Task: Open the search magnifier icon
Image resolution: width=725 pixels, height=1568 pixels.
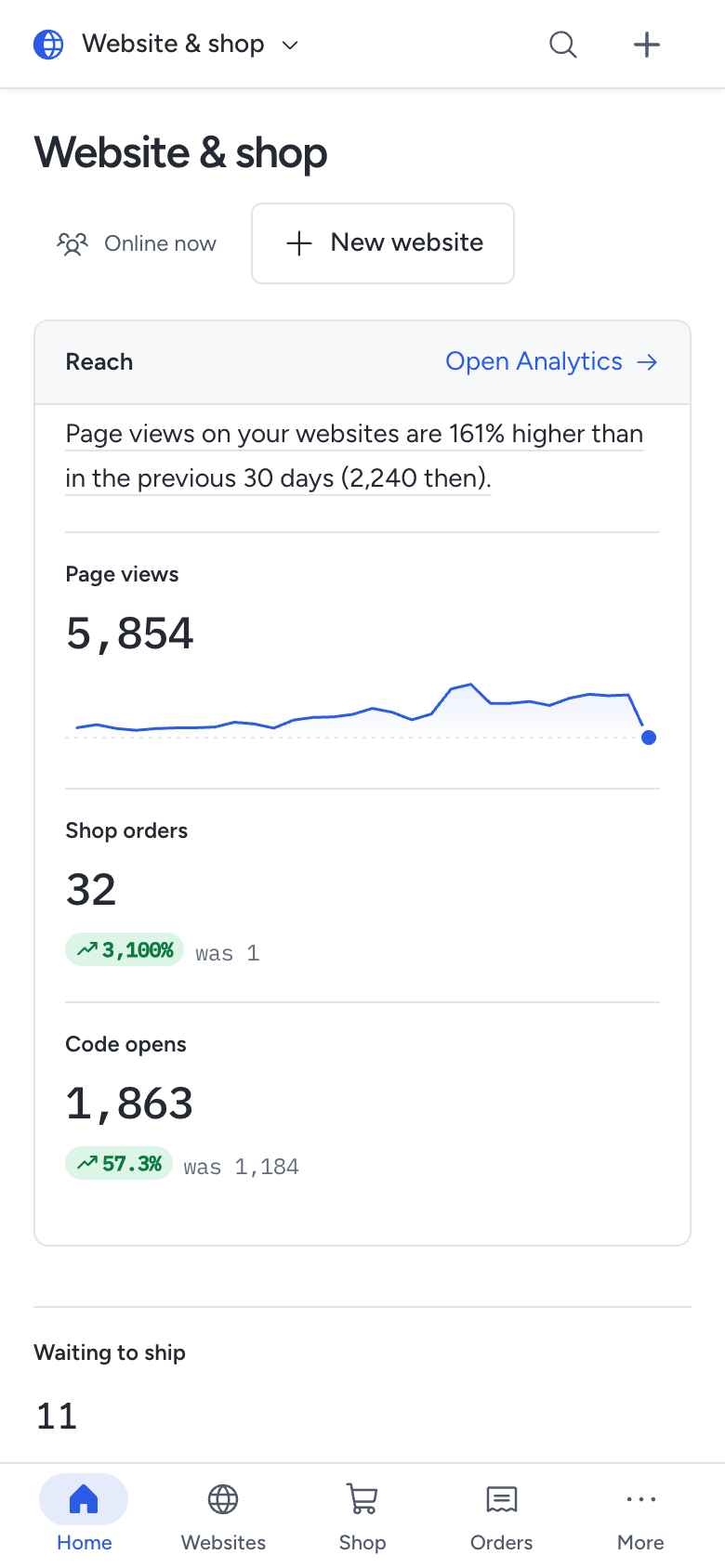Action: point(563,45)
